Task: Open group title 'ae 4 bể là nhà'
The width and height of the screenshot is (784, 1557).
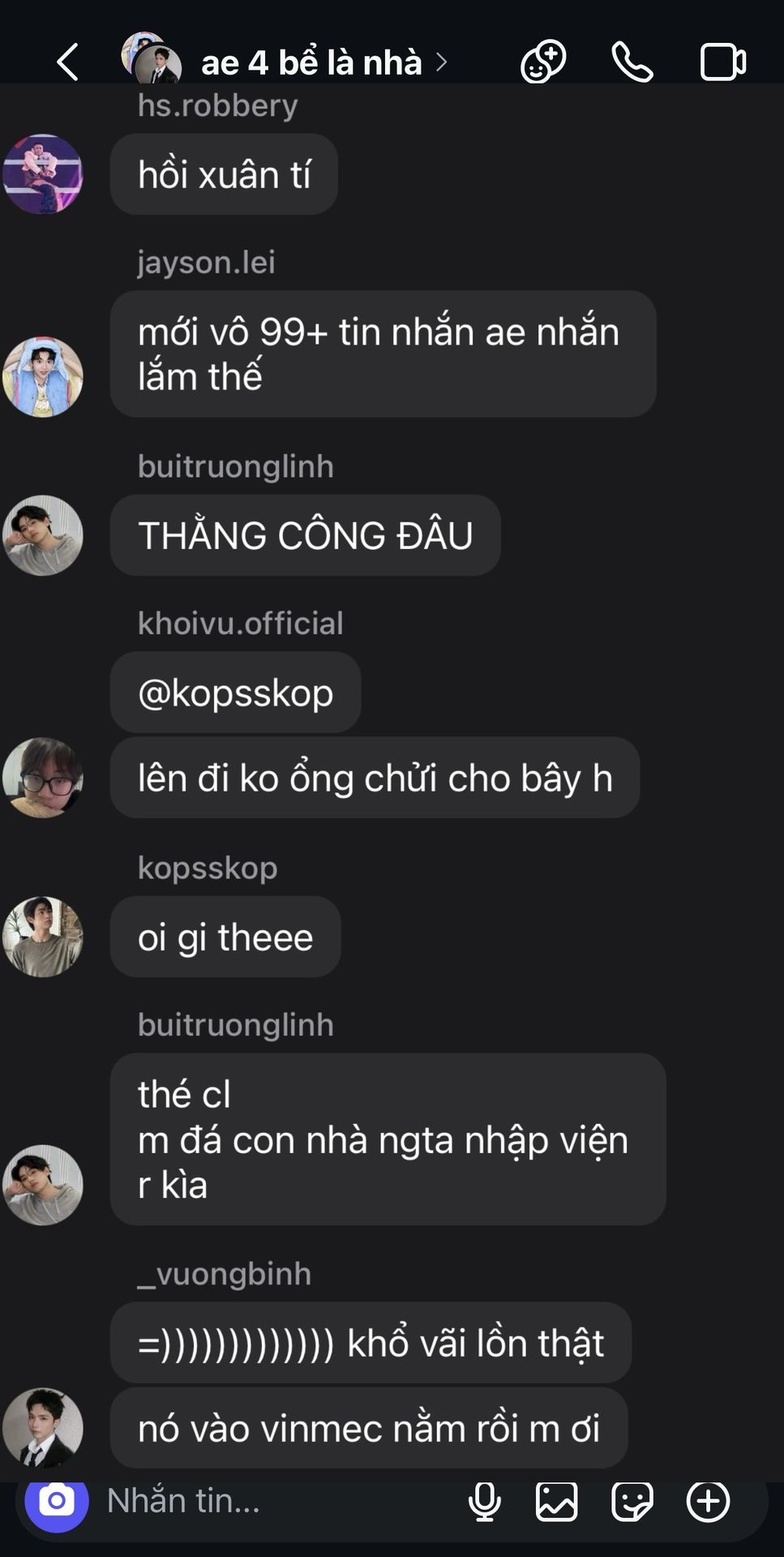Action: [x=312, y=62]
